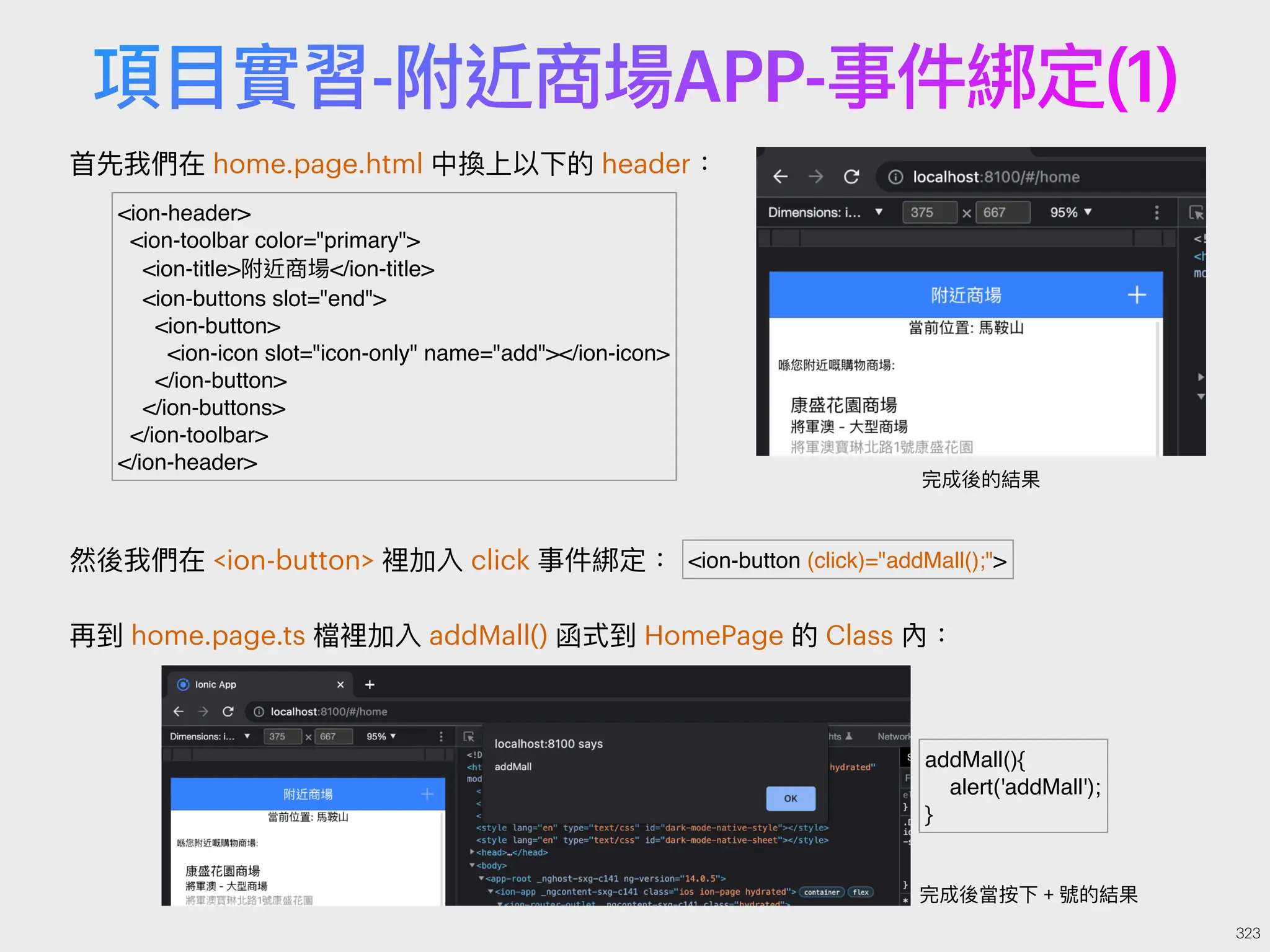Click the container badge in devtools
The height and width of the screenshot is (952, 1270).
(822, 892)
